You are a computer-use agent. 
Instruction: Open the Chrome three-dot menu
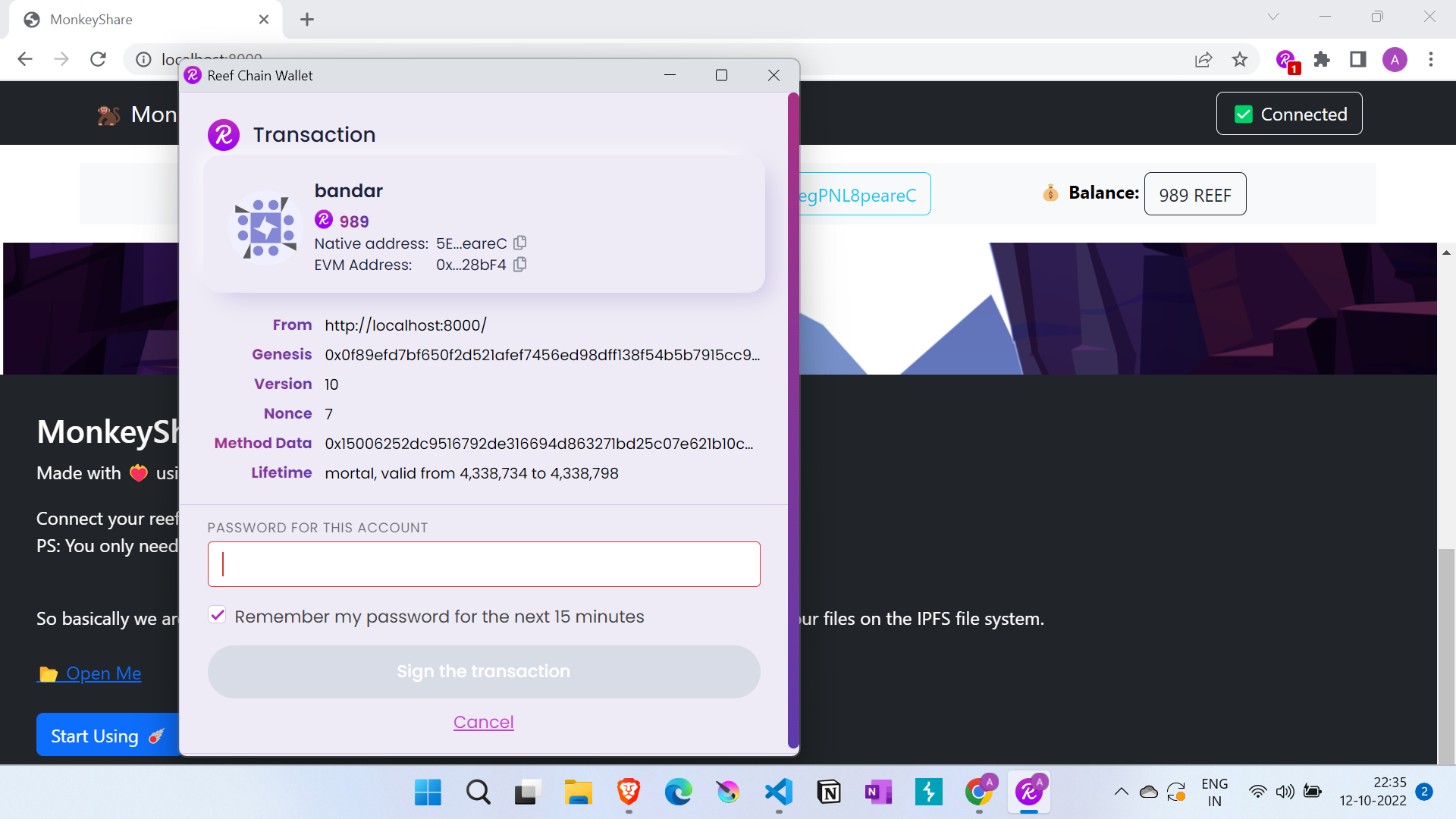1431,59
